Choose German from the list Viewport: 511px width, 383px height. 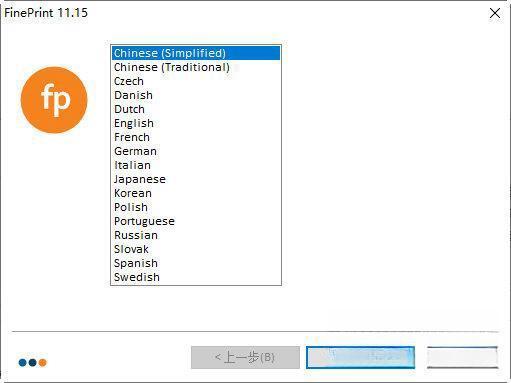point(196,151)
